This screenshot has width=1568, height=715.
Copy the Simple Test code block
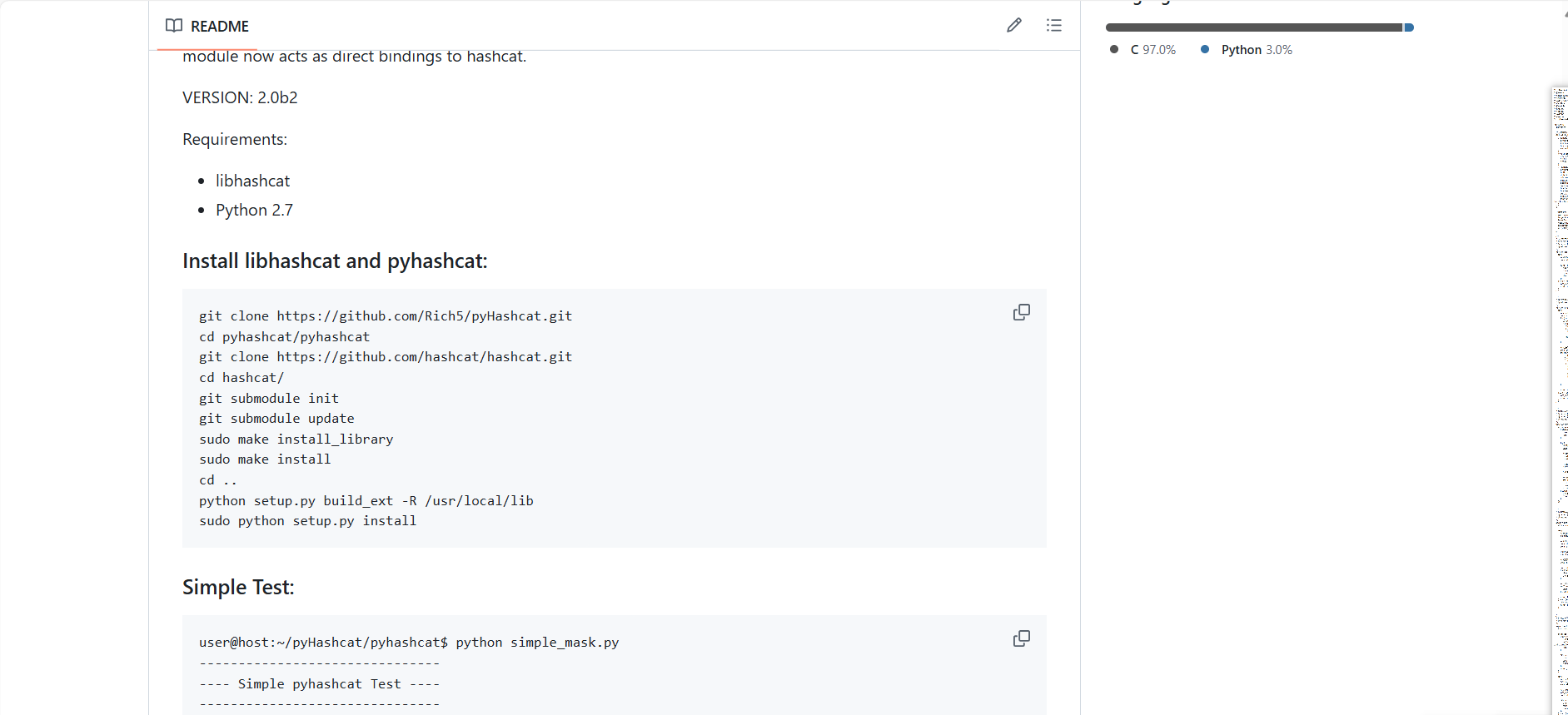(1022, 638)
